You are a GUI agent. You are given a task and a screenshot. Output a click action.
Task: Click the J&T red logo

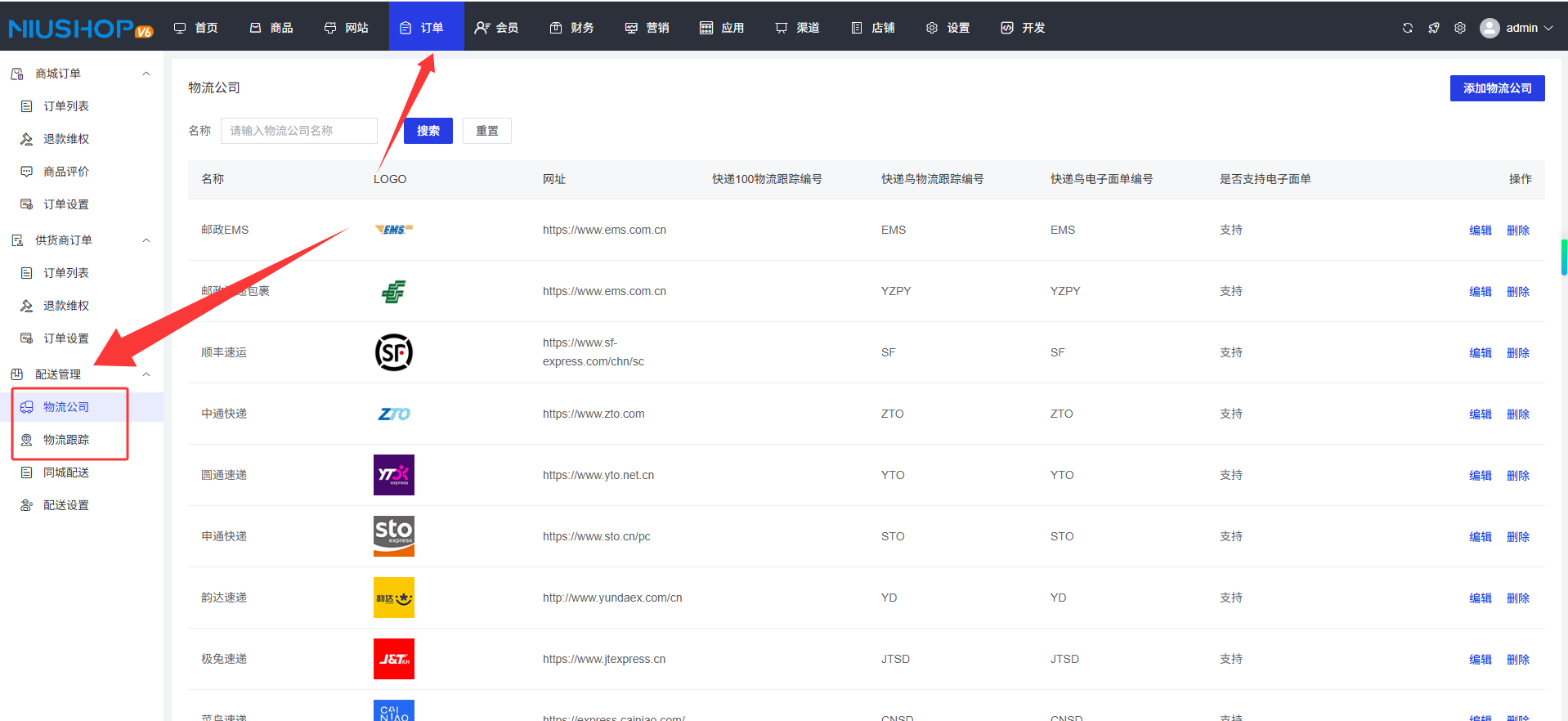pyautogui.click(x=393, y=659)
